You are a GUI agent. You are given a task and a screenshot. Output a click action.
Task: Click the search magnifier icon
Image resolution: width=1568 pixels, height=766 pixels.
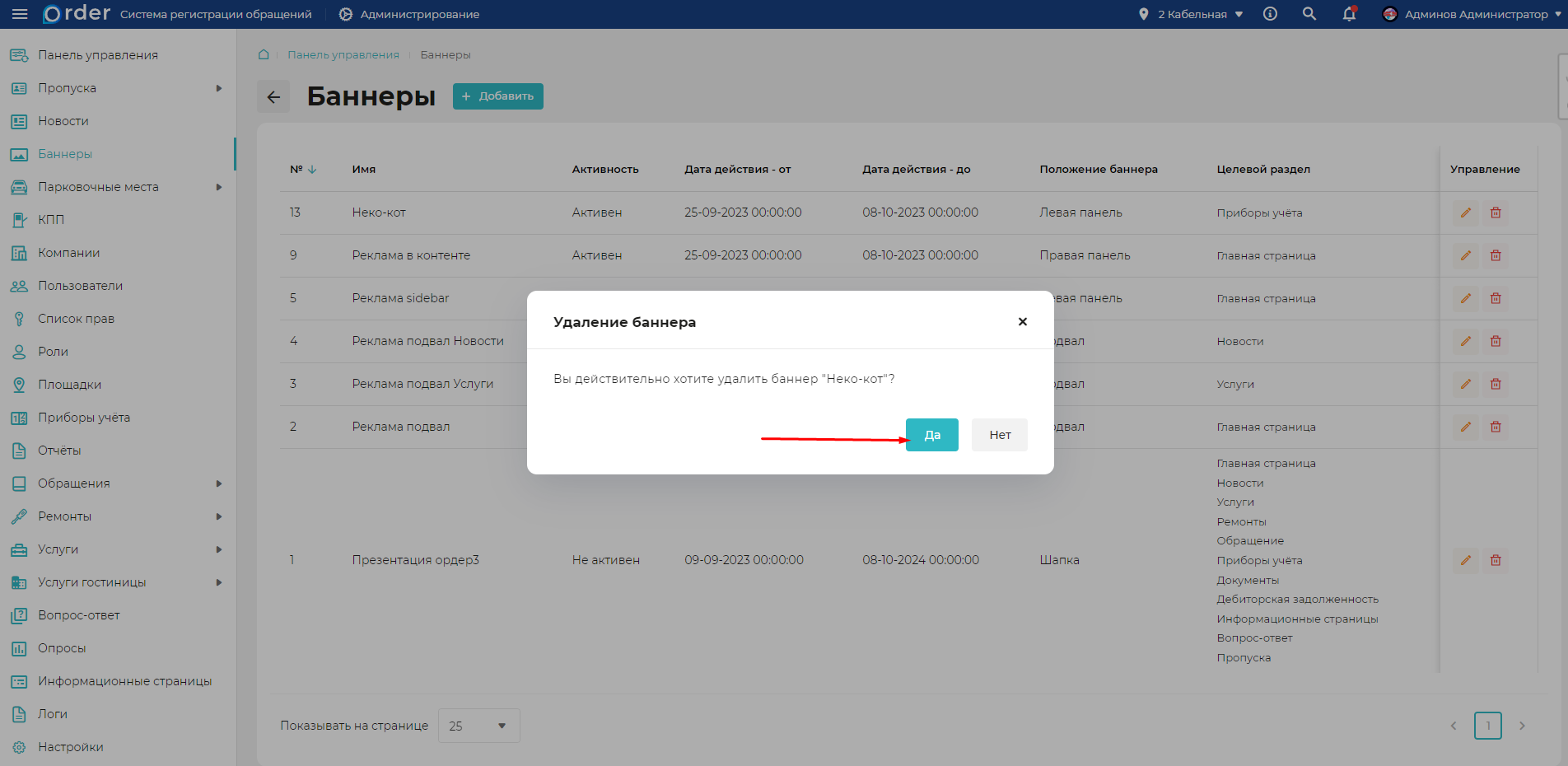1309,14
